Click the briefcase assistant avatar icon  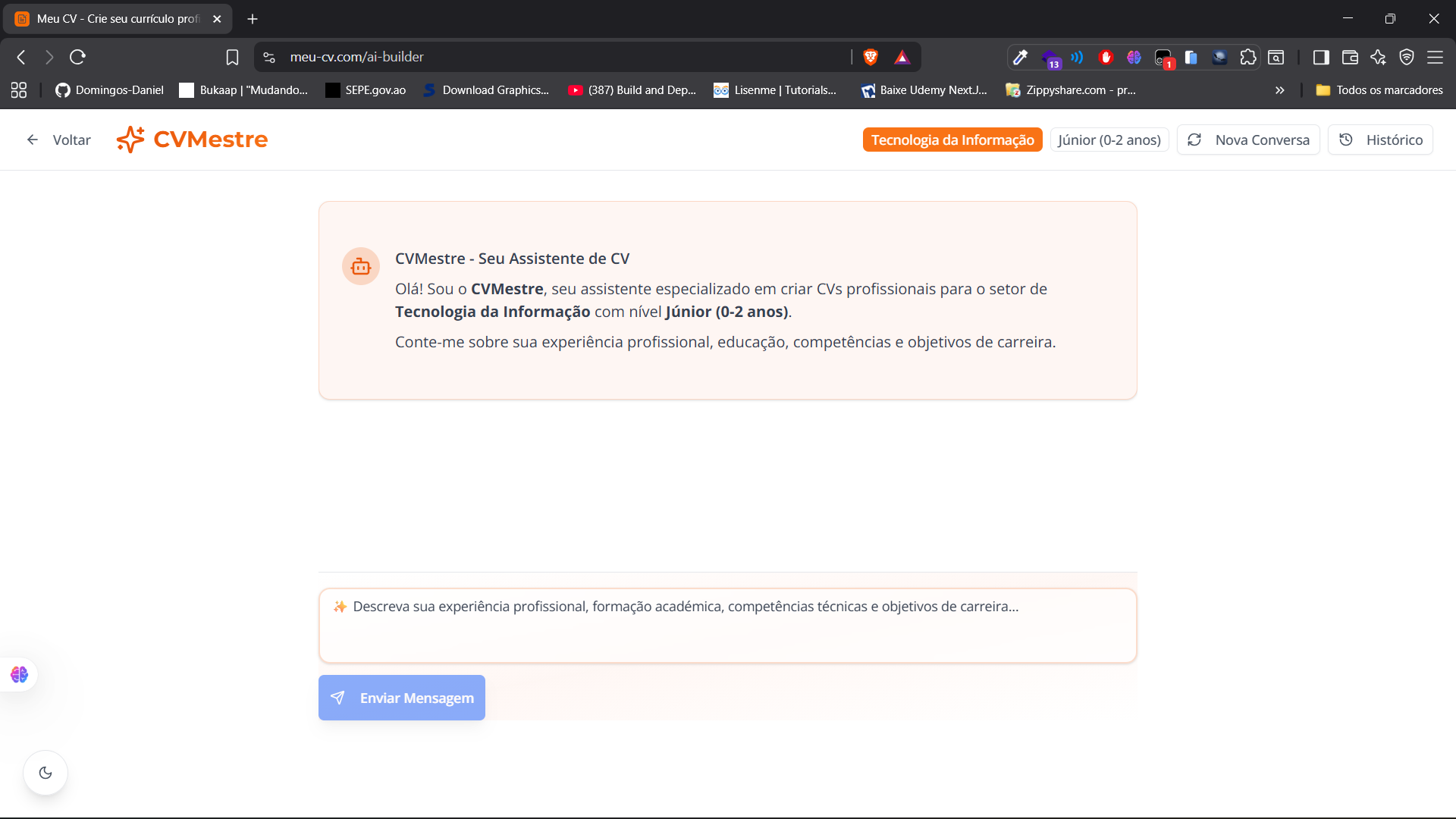pyautogui.click(x=360, y=266)
